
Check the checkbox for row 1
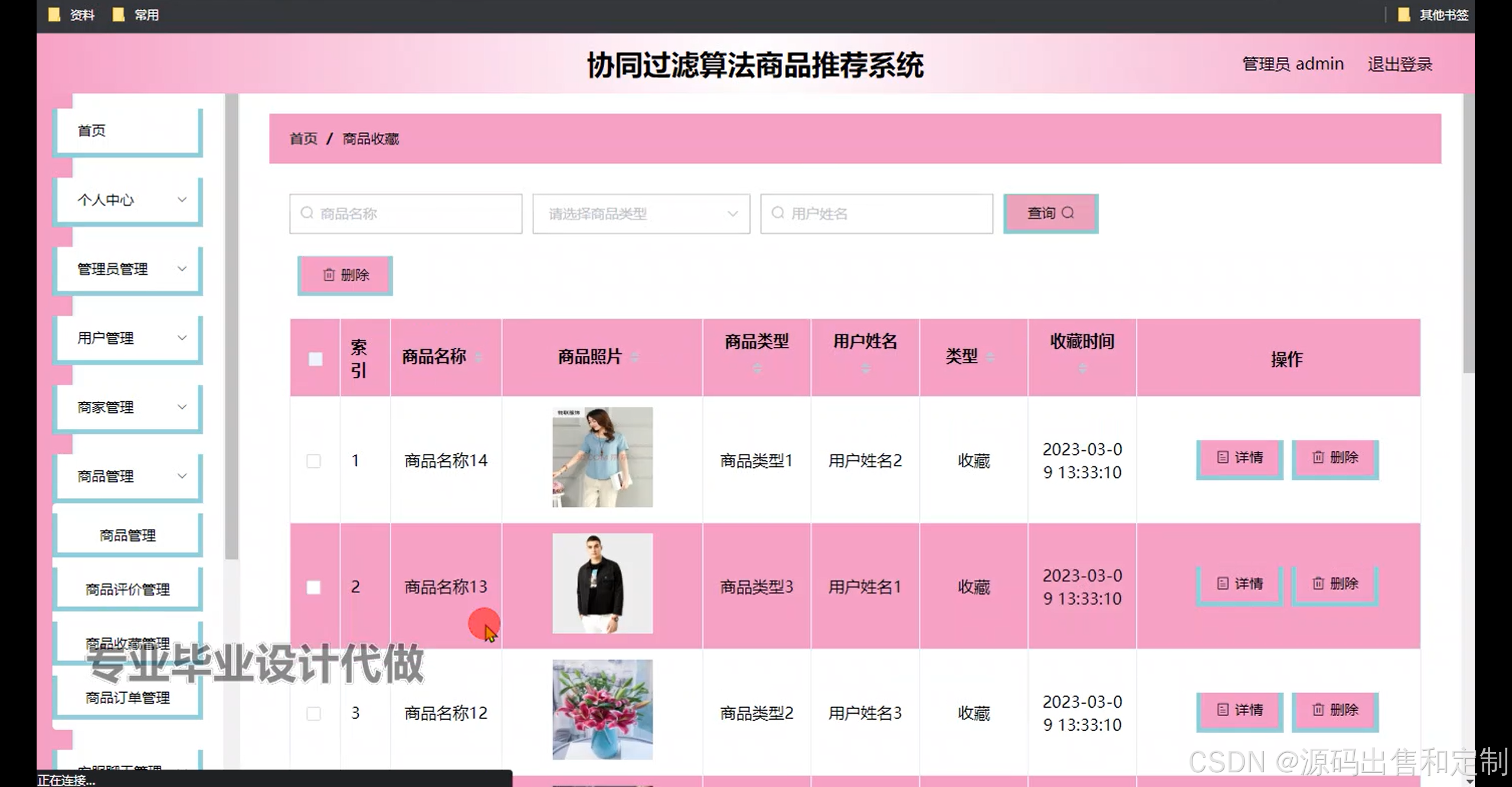click(314, 461)
